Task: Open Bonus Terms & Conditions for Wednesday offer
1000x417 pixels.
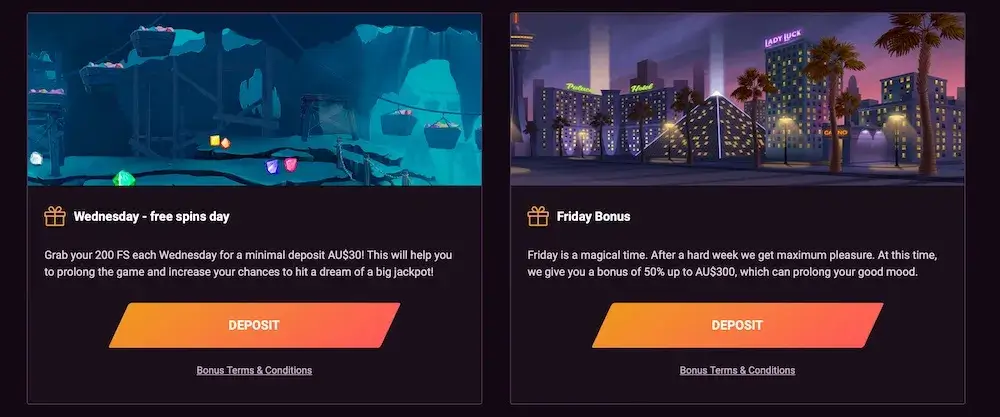Action: [254, 370]
